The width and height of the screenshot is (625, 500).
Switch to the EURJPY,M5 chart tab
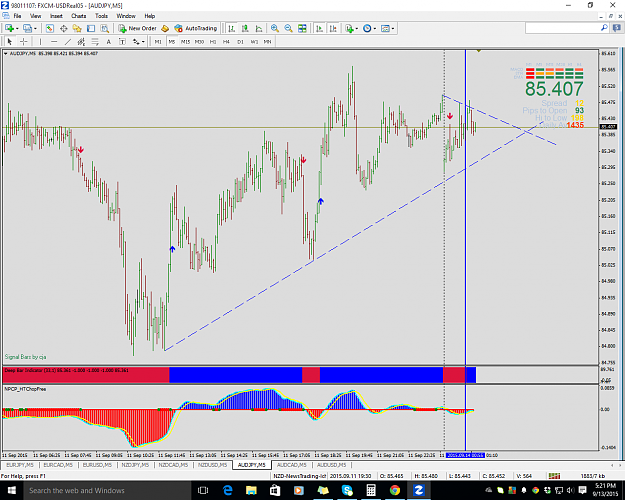pos(20,465)
